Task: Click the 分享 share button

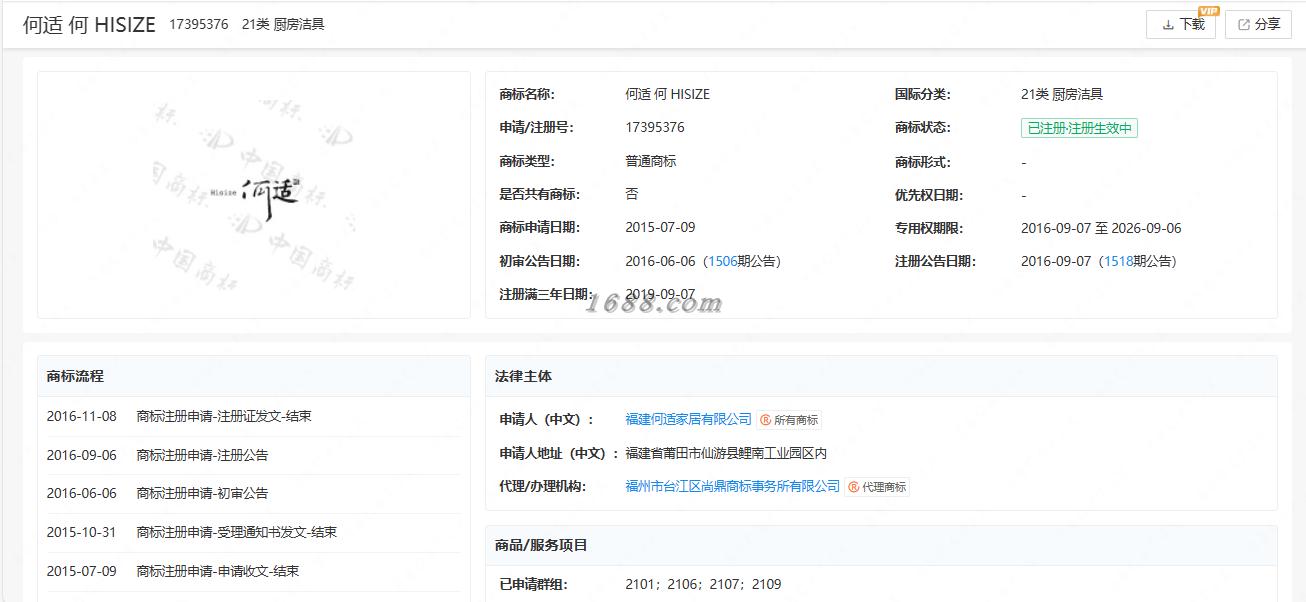Action: click(1258, 24)
